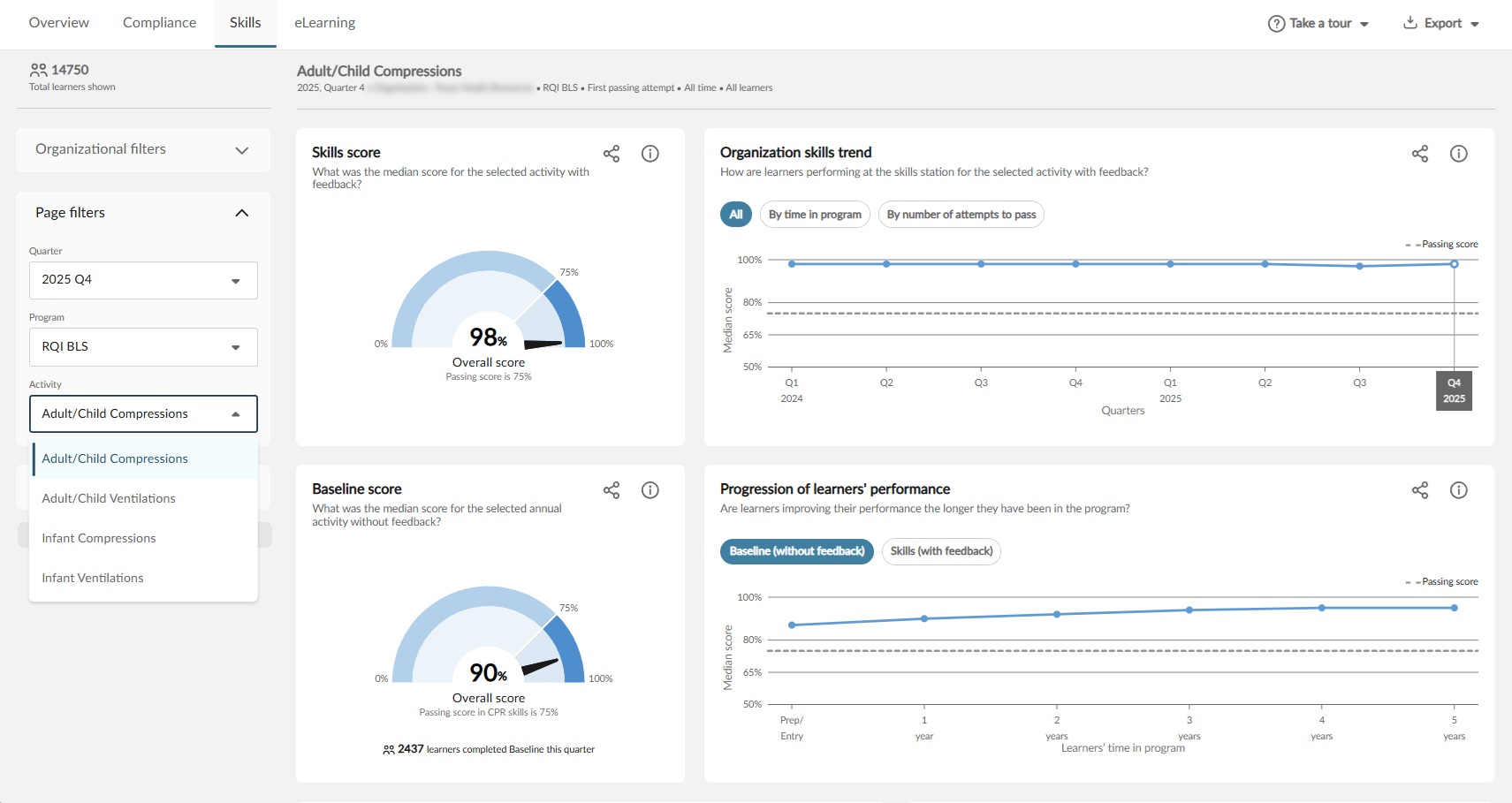Share Progression of learners' performance chart
The width and height of the screenshot is (1512, 803).
(x=1419, y=490)
